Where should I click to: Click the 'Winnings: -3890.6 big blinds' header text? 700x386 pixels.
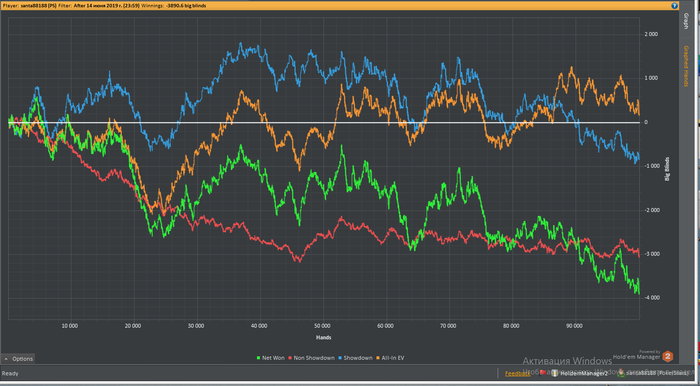click(174, 6)
